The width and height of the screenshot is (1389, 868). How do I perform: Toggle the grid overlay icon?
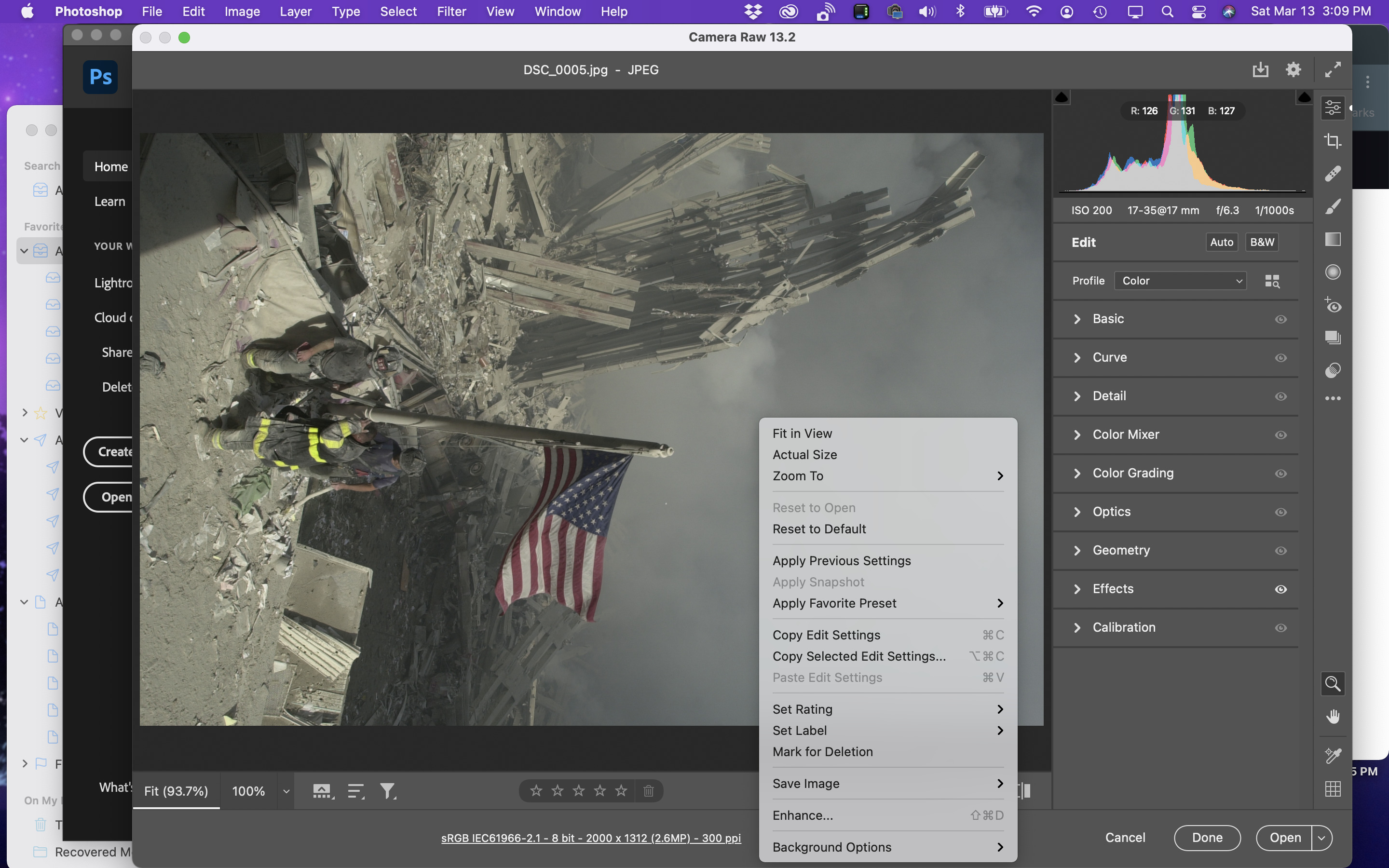(x=1332, y=789)
